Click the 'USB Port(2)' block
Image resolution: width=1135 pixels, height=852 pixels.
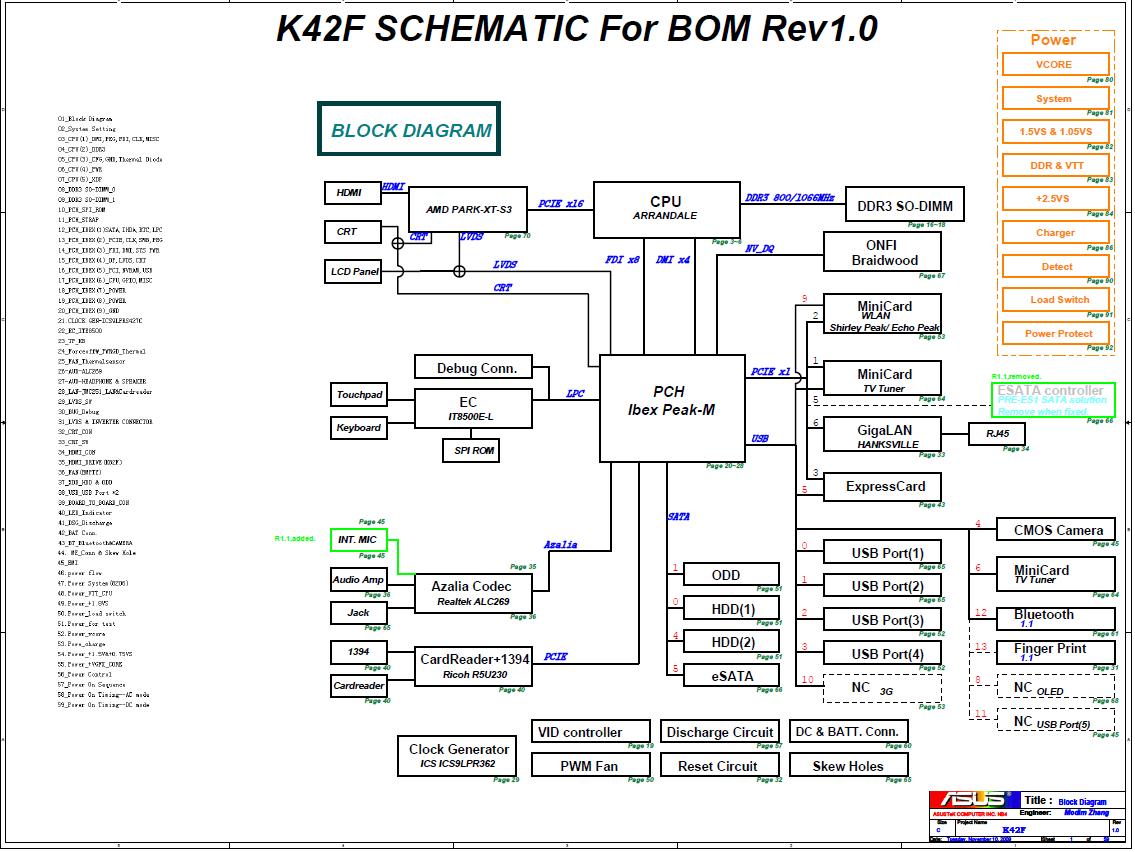point(882,586)
